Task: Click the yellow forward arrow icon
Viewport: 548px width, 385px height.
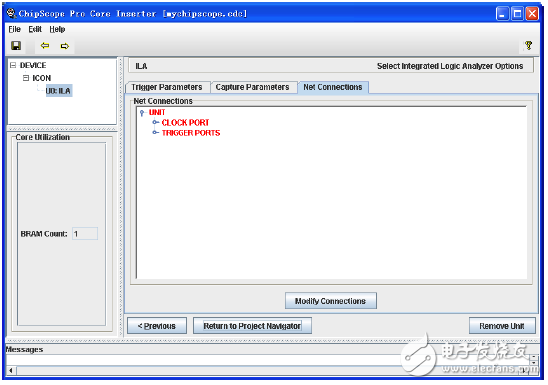Action: [x=65, y=46]
